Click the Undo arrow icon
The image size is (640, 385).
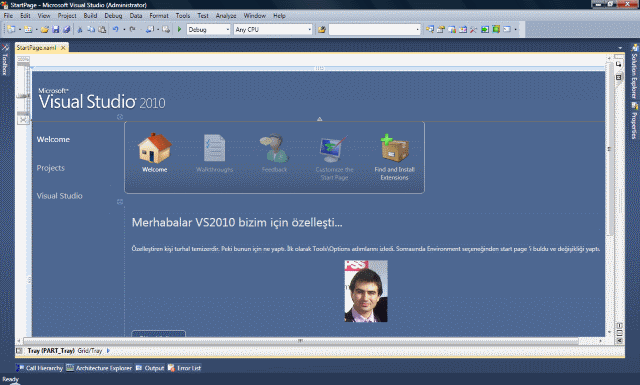coord(116,29)
